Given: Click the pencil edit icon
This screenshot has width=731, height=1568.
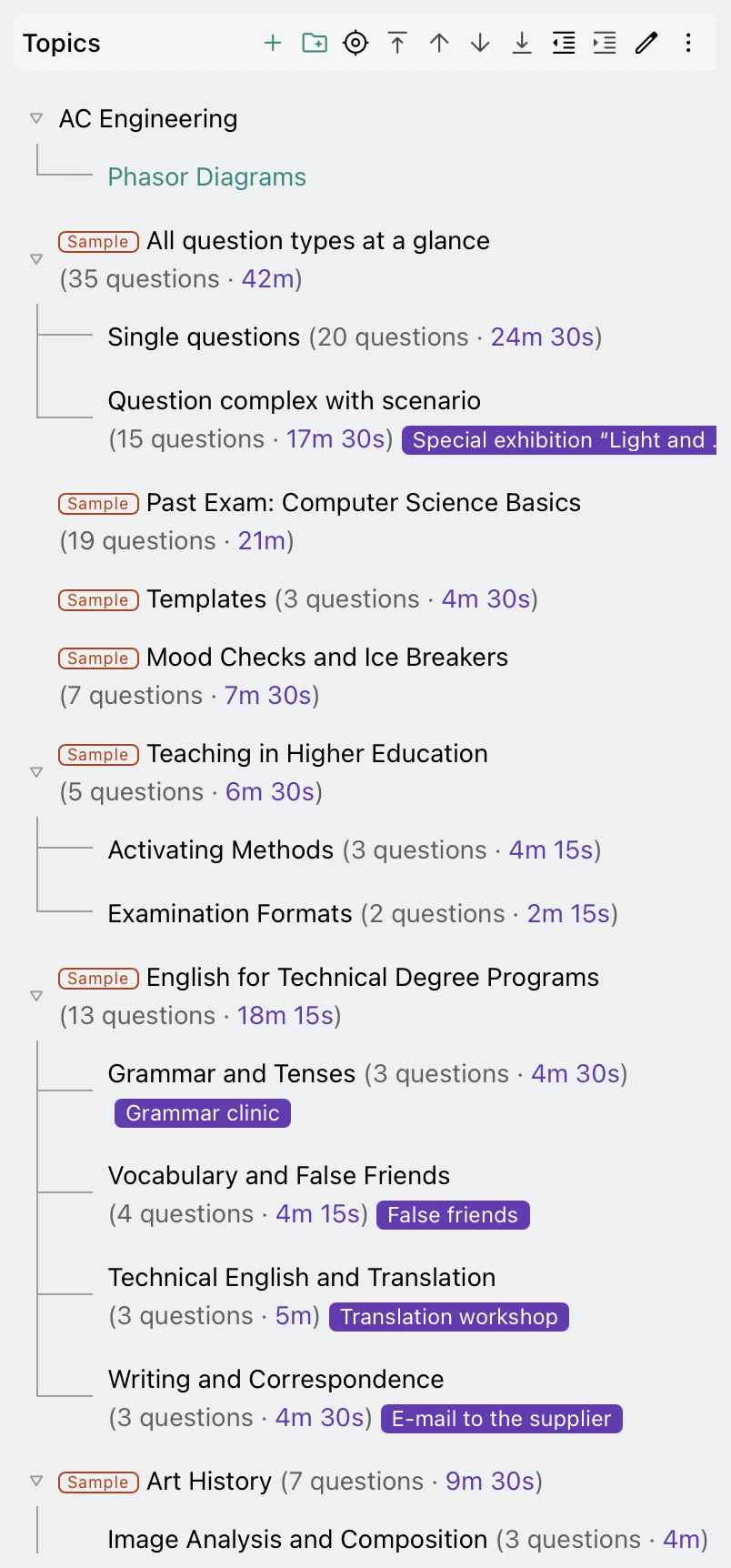Looking at the screenshot, I should pyautogui.click(x=646, y=43).
